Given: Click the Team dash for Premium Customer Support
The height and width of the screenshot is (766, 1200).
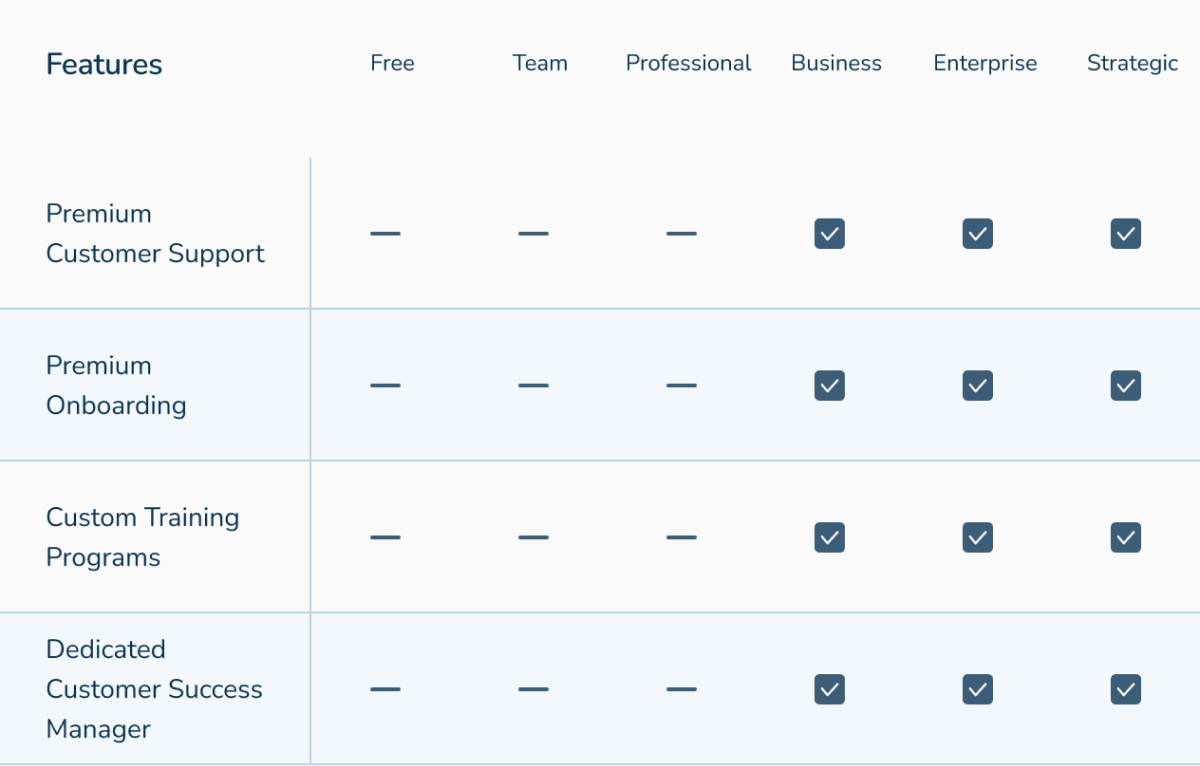Looking at the screenshot, I should pyautogui.click(x=533, y=234).
